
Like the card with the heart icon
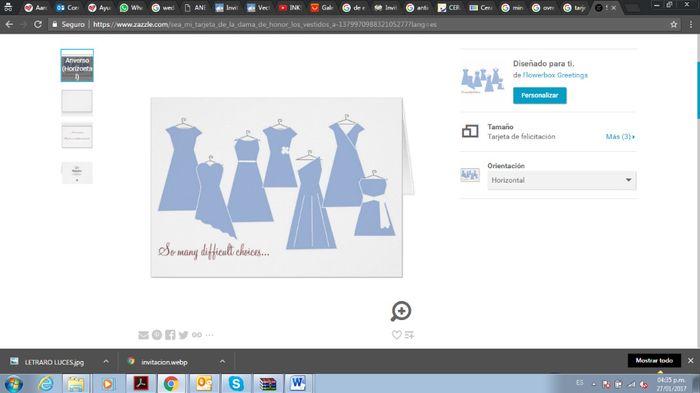(396, 334)
